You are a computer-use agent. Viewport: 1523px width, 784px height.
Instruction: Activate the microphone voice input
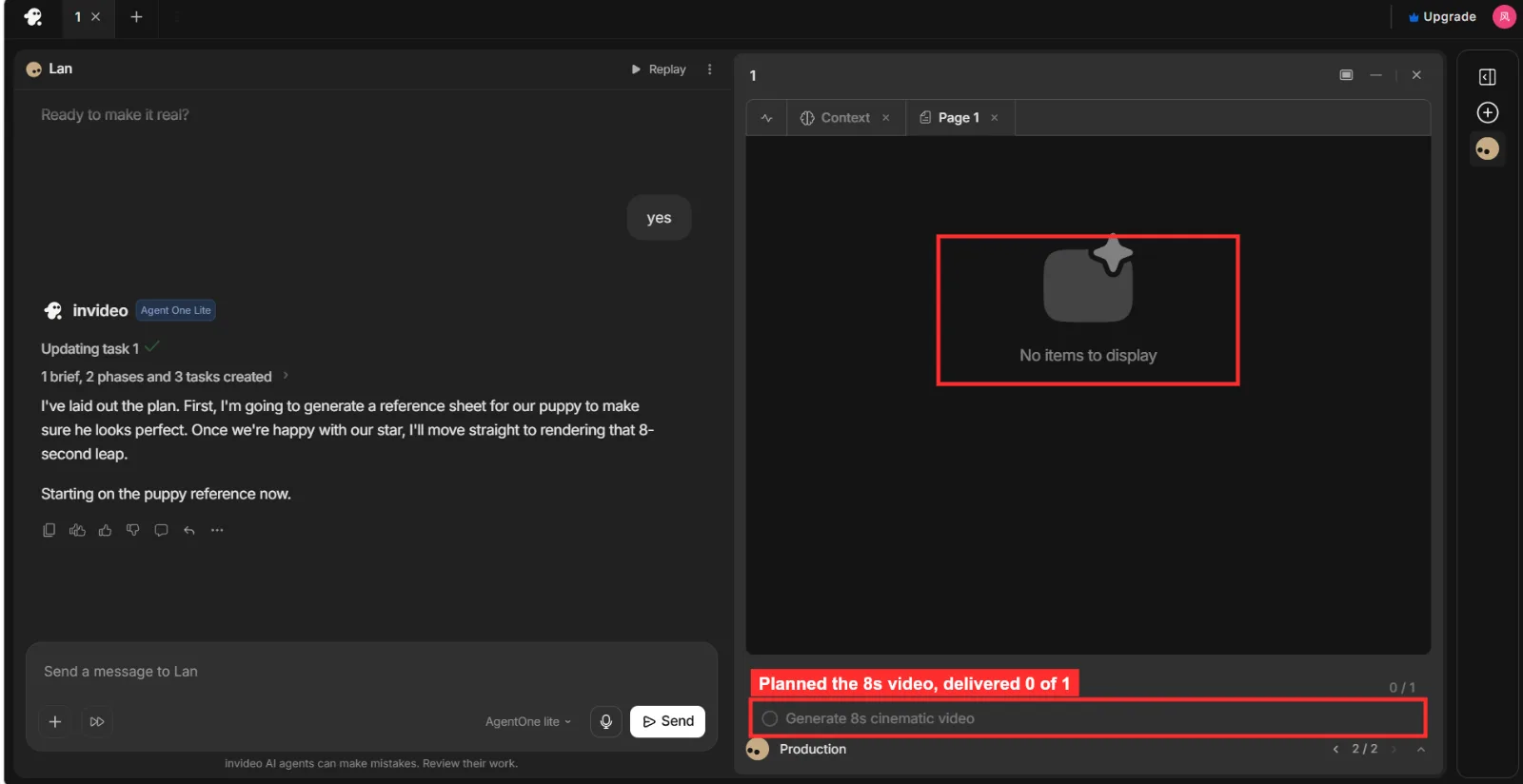click(x=605, y=721)
